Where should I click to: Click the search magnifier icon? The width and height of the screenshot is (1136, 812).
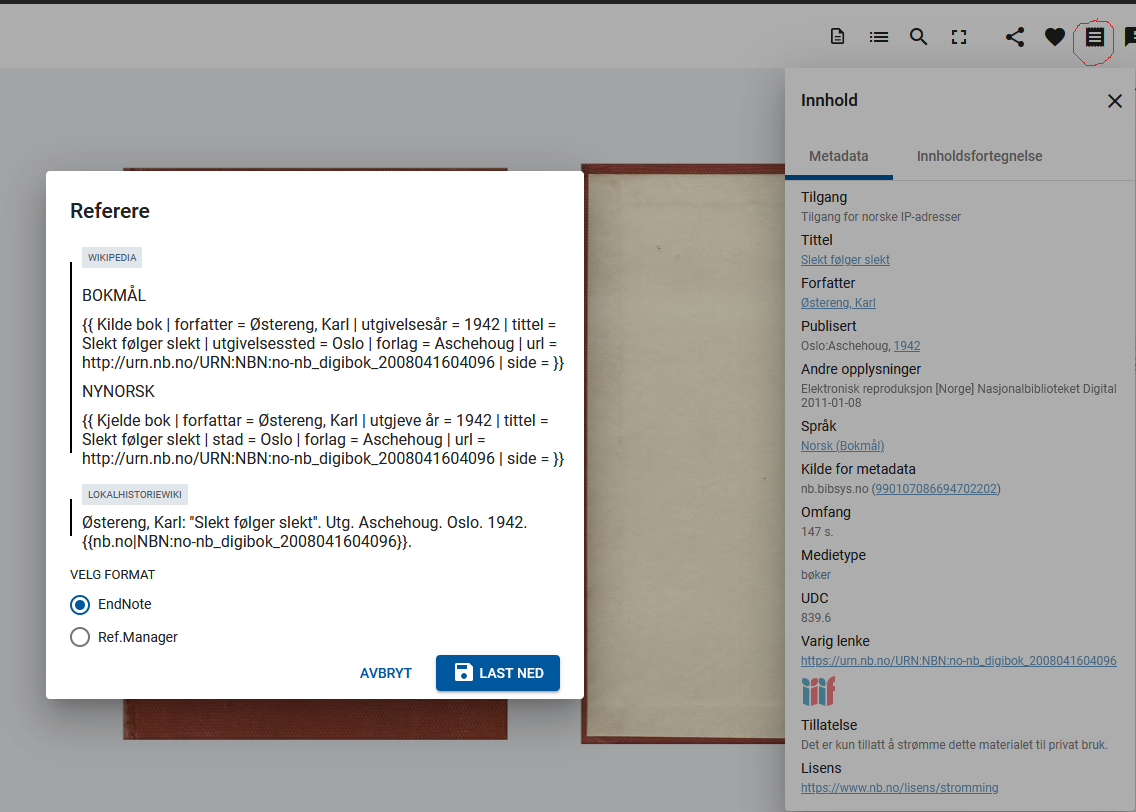(918, 37)
